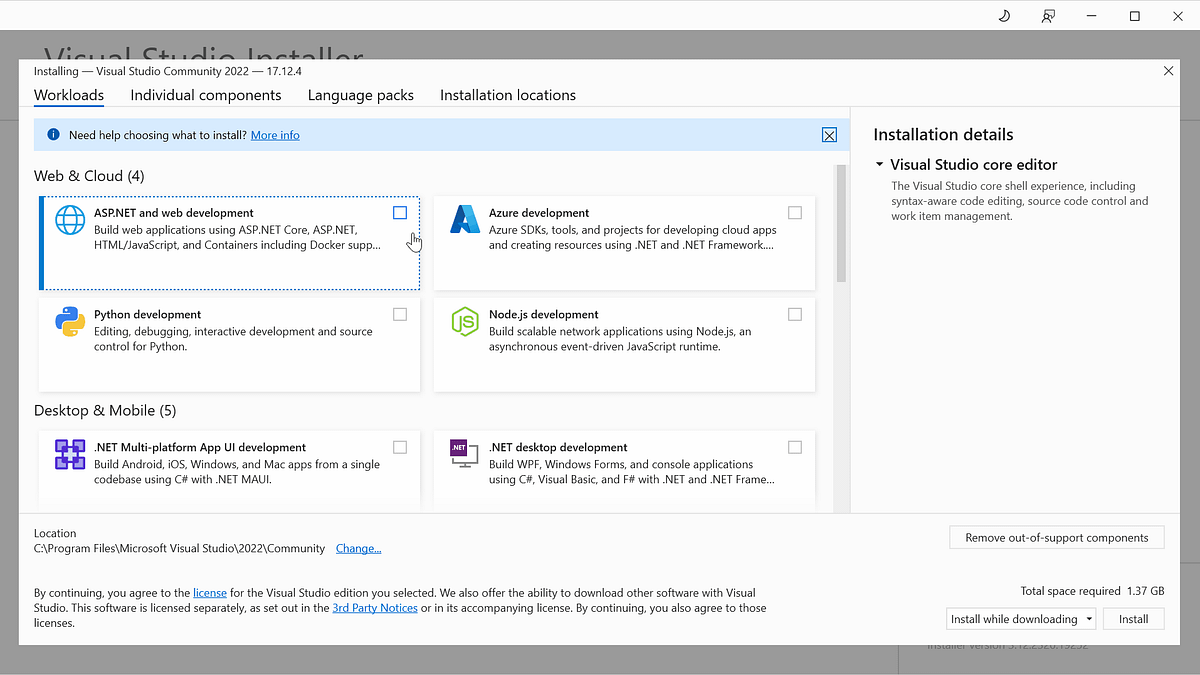Open the Change... link for install location
The height and width of the screenshot is (675, 1200).
358,548
